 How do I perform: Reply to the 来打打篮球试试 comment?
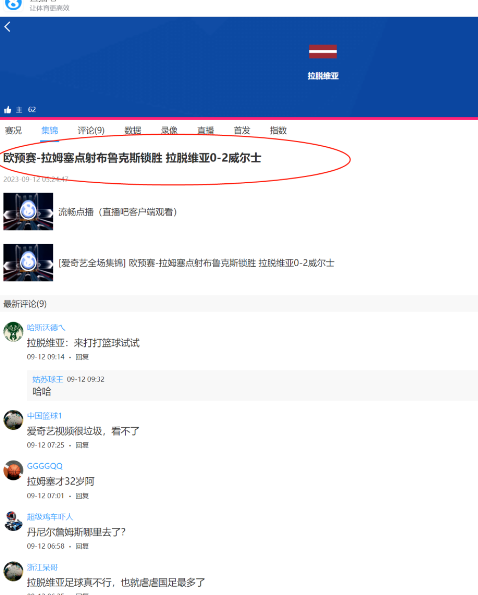(x=82, y=357)
